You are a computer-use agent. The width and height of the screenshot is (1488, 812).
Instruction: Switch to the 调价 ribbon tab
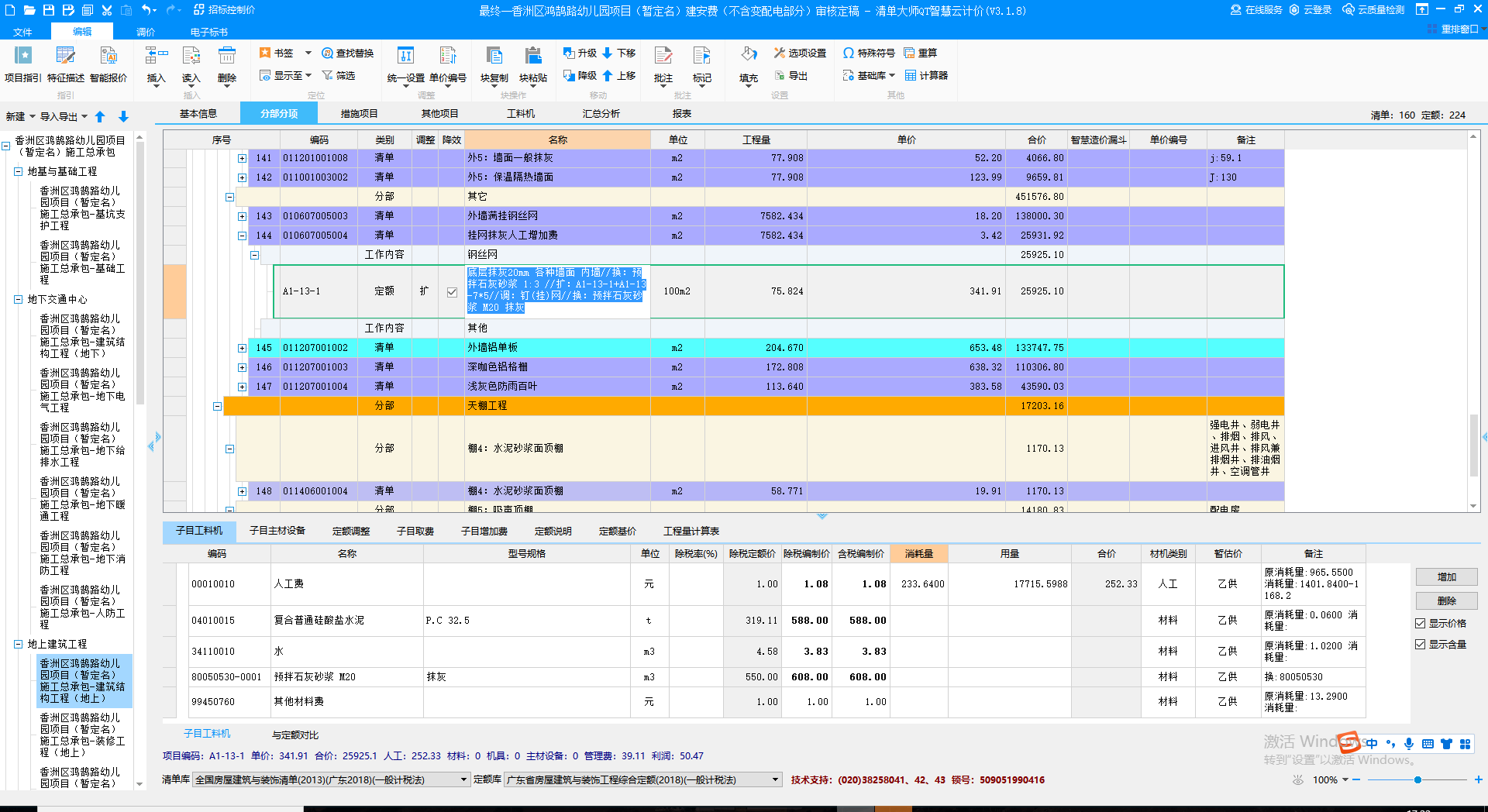pos(146,32)
